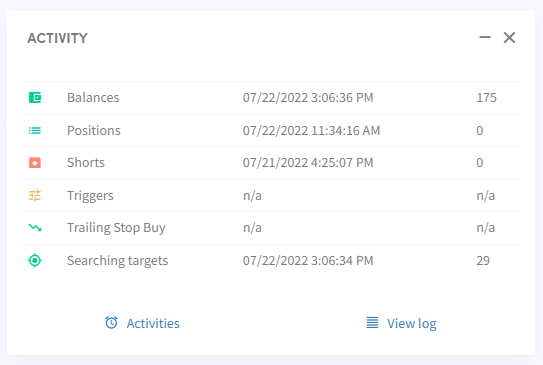Select the Searching targets label
Screen dimensions: 543x365
tap(118, 261)
